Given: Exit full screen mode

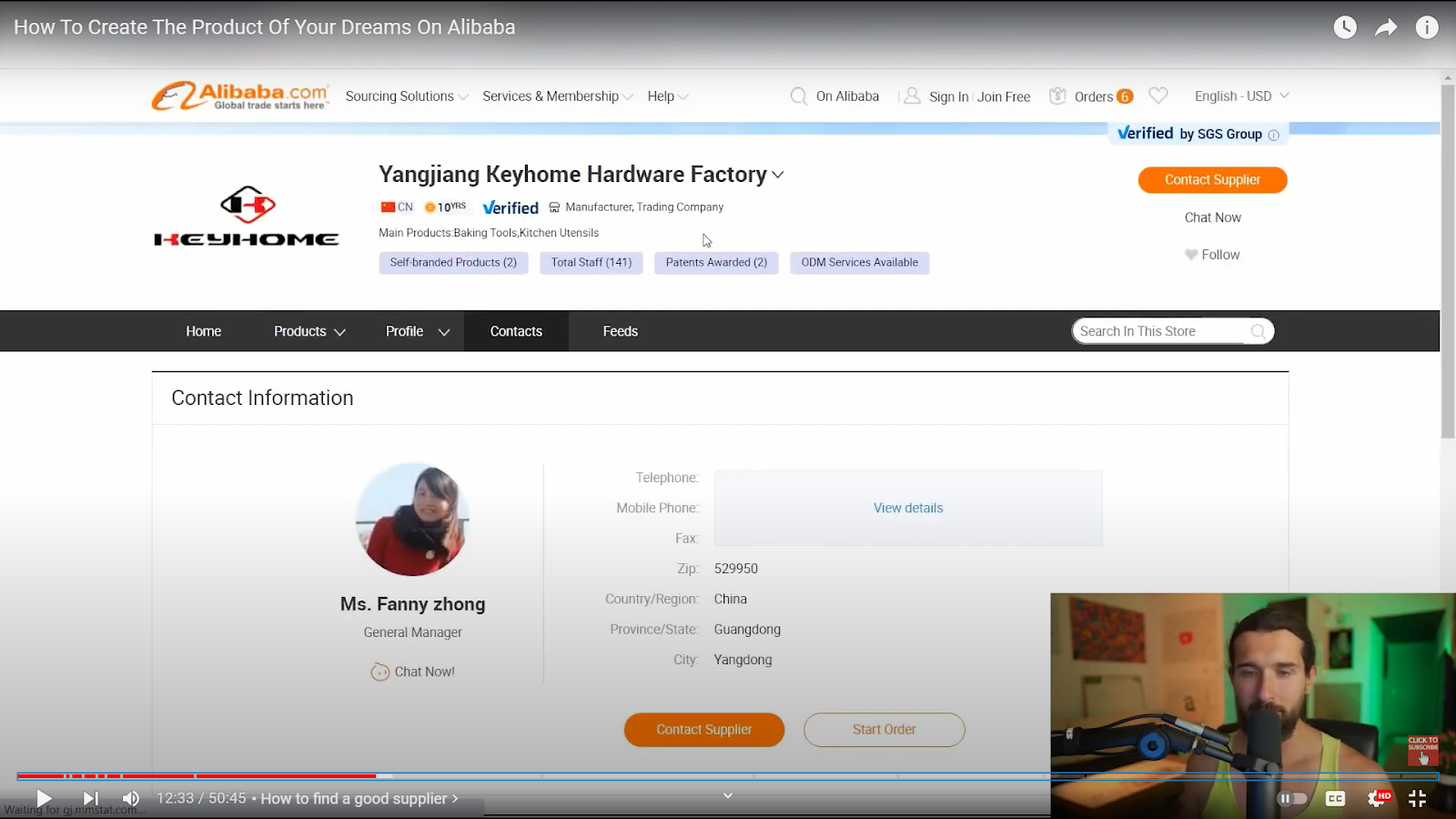Looking at the screenshot, I should pyautogui.click(x=1417, y=798).
